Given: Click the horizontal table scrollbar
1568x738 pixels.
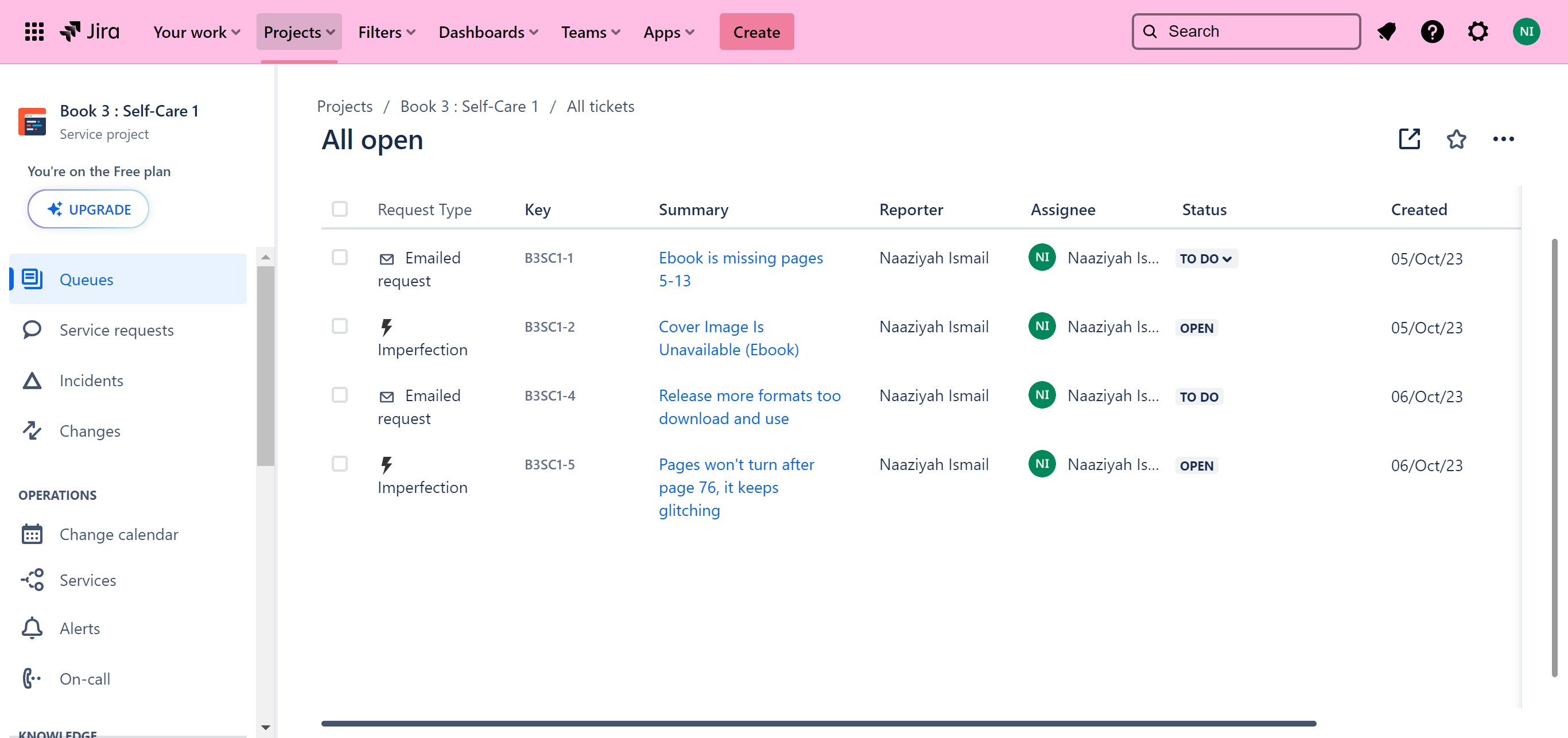Looking at the screenshot, I should pos(818,724).
